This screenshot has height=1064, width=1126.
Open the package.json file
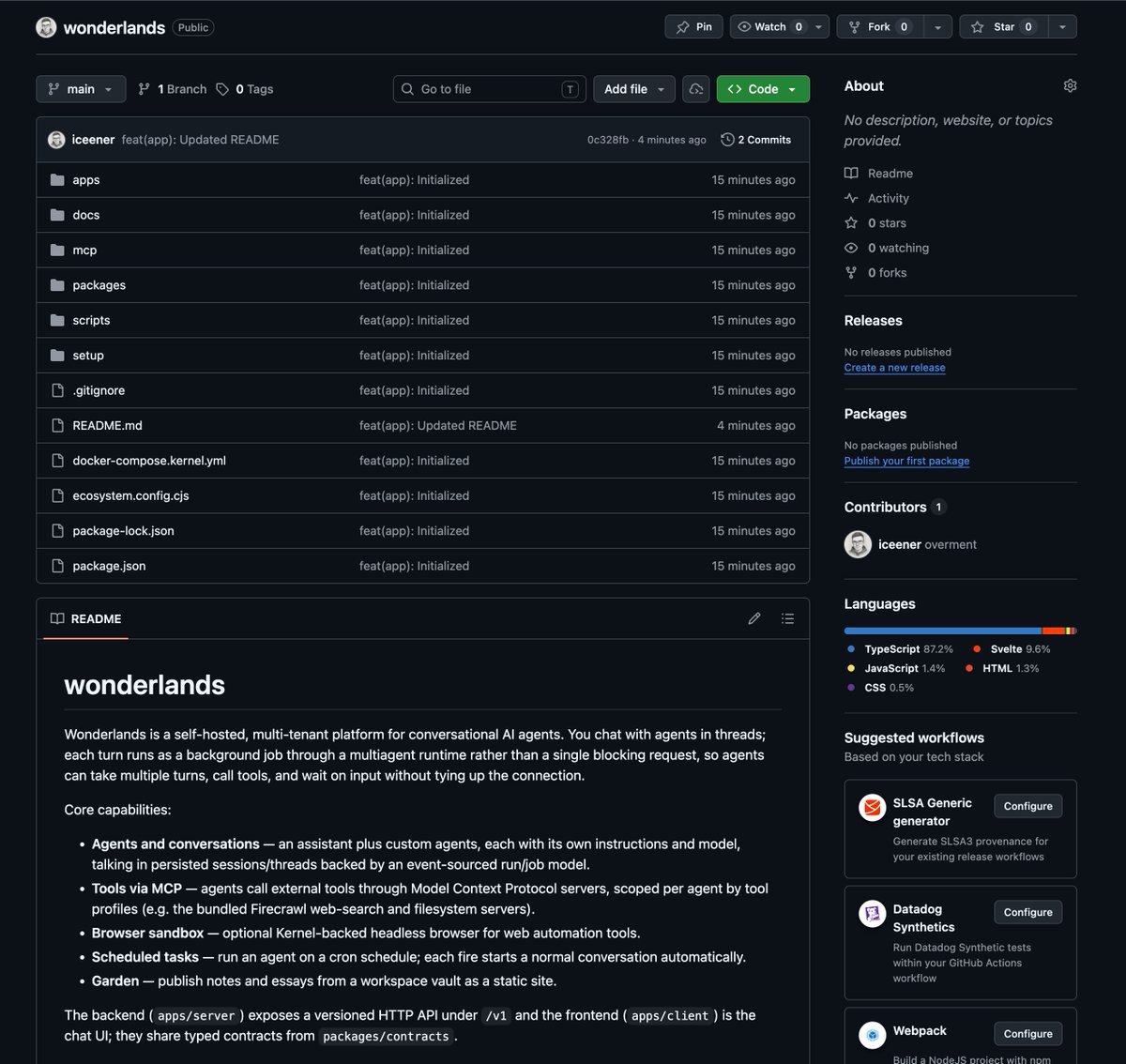coord(109,566)
